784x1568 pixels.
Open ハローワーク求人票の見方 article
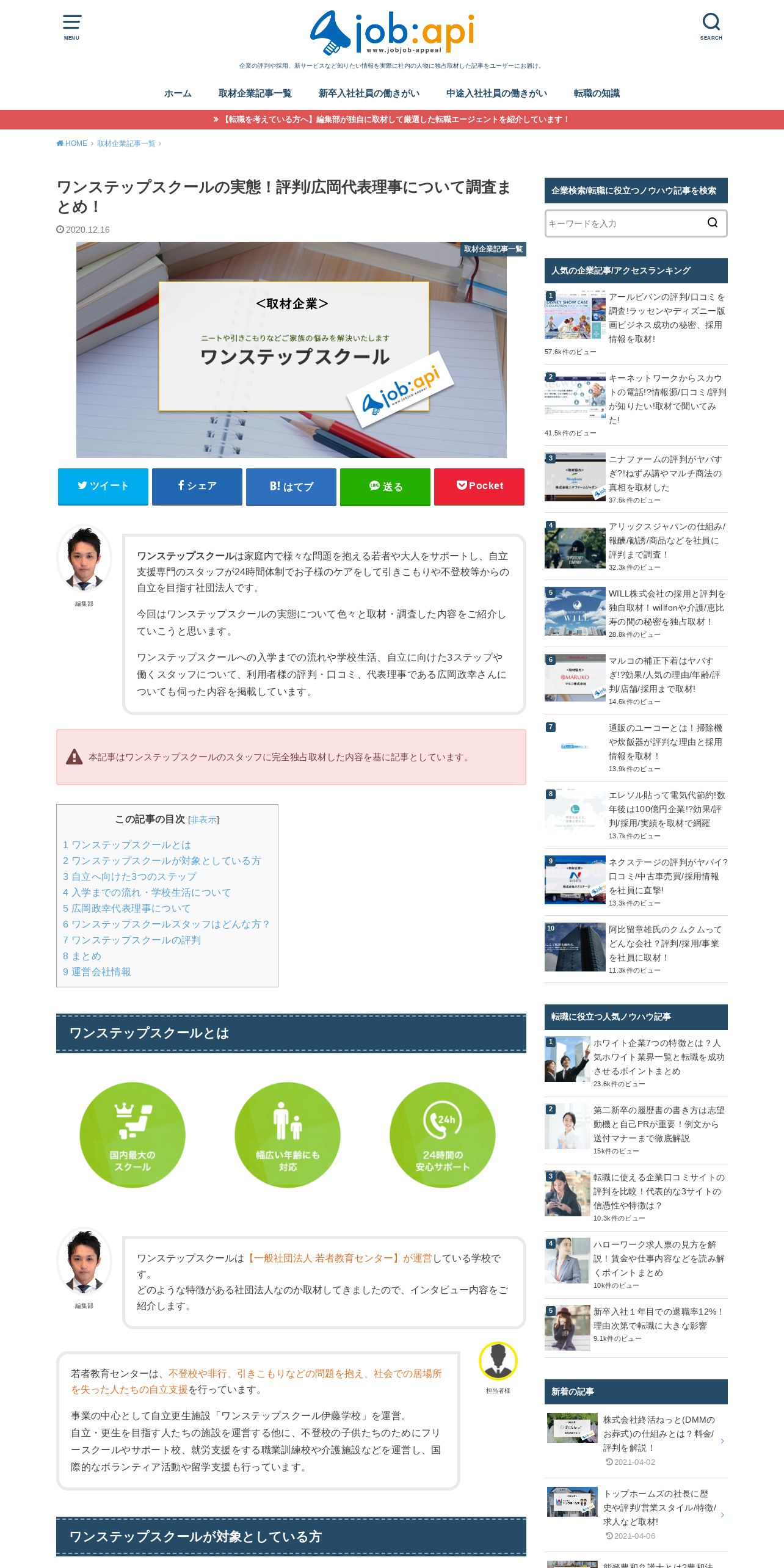click(659, 1258)
